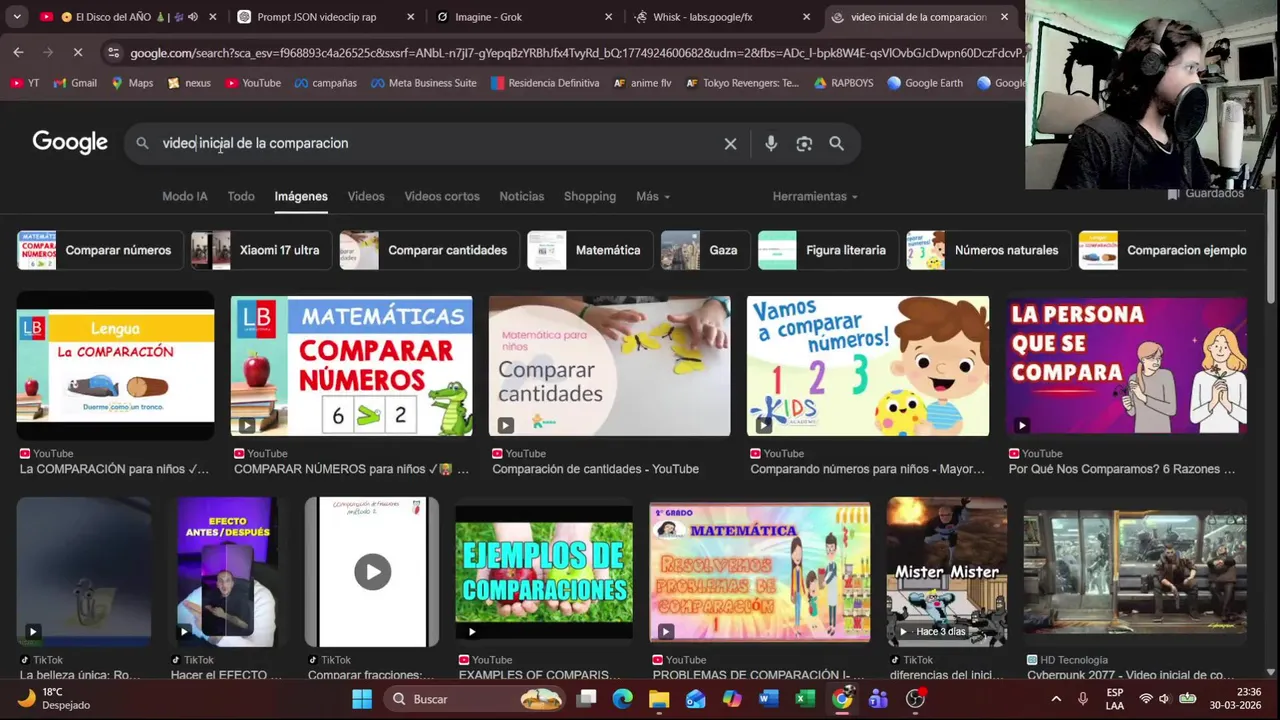Stop loading the page
Screen dimensions: 1280x720
click(78, 52)
